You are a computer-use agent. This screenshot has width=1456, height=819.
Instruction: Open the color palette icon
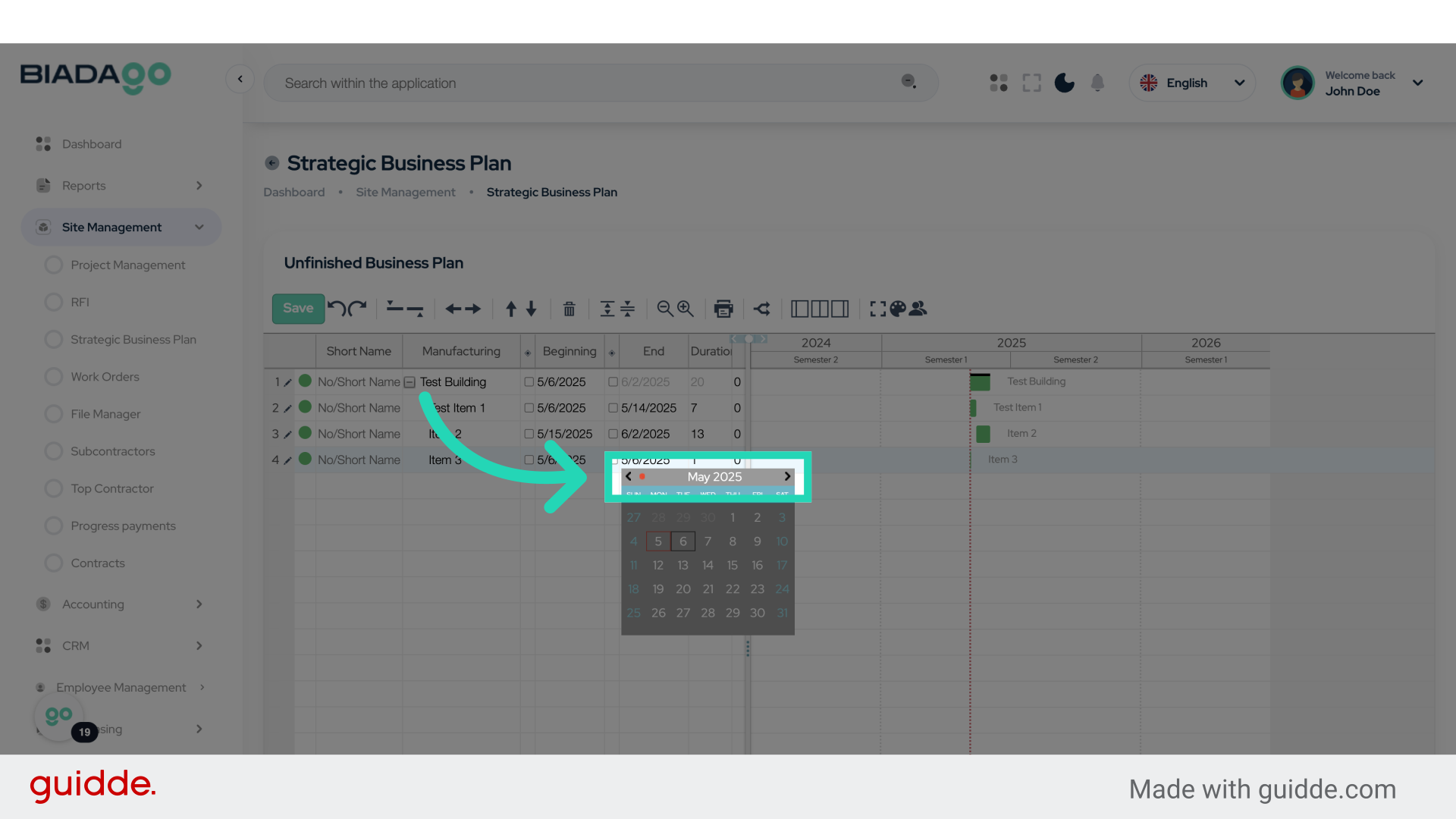[898, 309]
